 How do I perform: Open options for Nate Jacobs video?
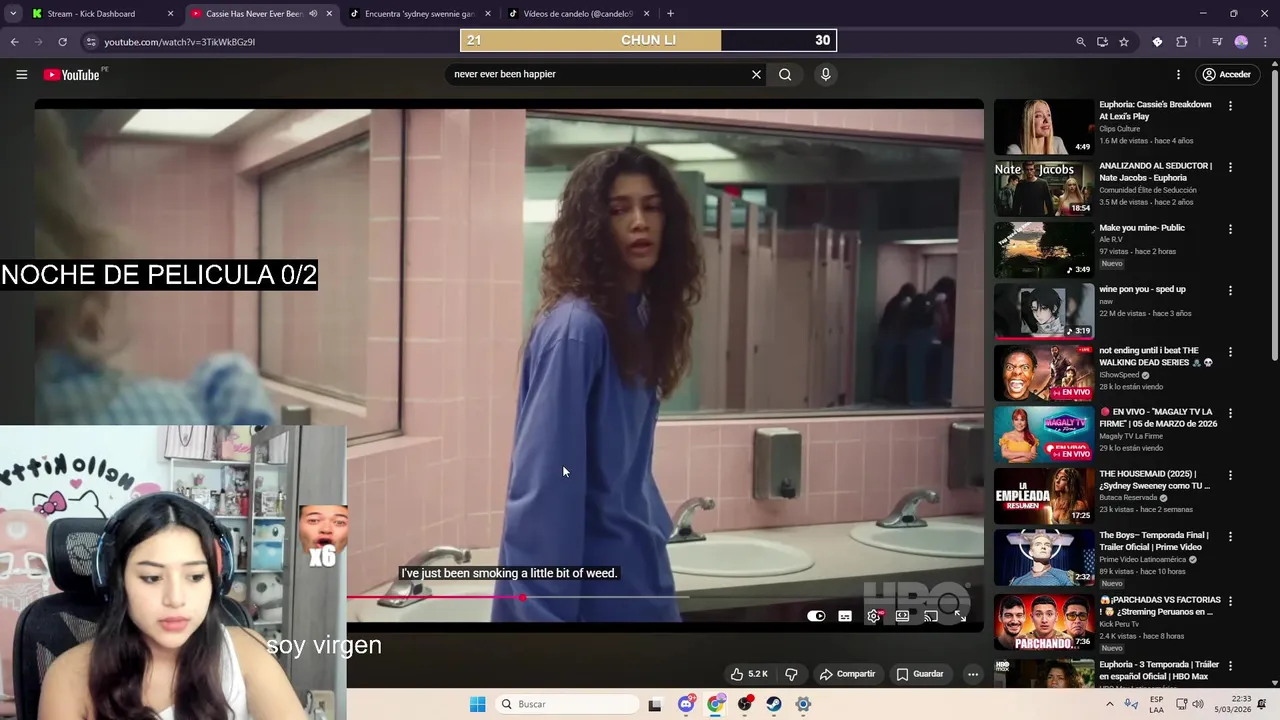pyautogui.click(x=1230, y=167)
